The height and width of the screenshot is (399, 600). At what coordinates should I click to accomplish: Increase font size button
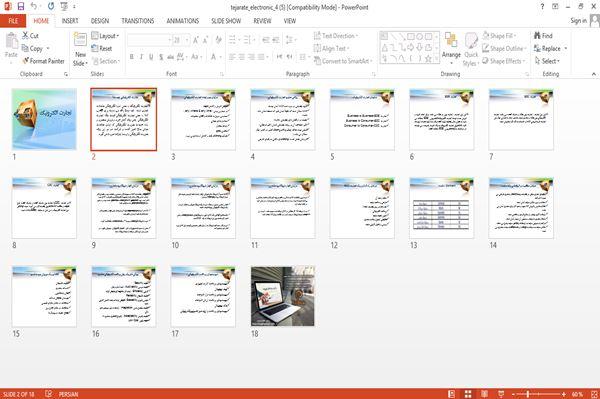(x=196, y=40)
